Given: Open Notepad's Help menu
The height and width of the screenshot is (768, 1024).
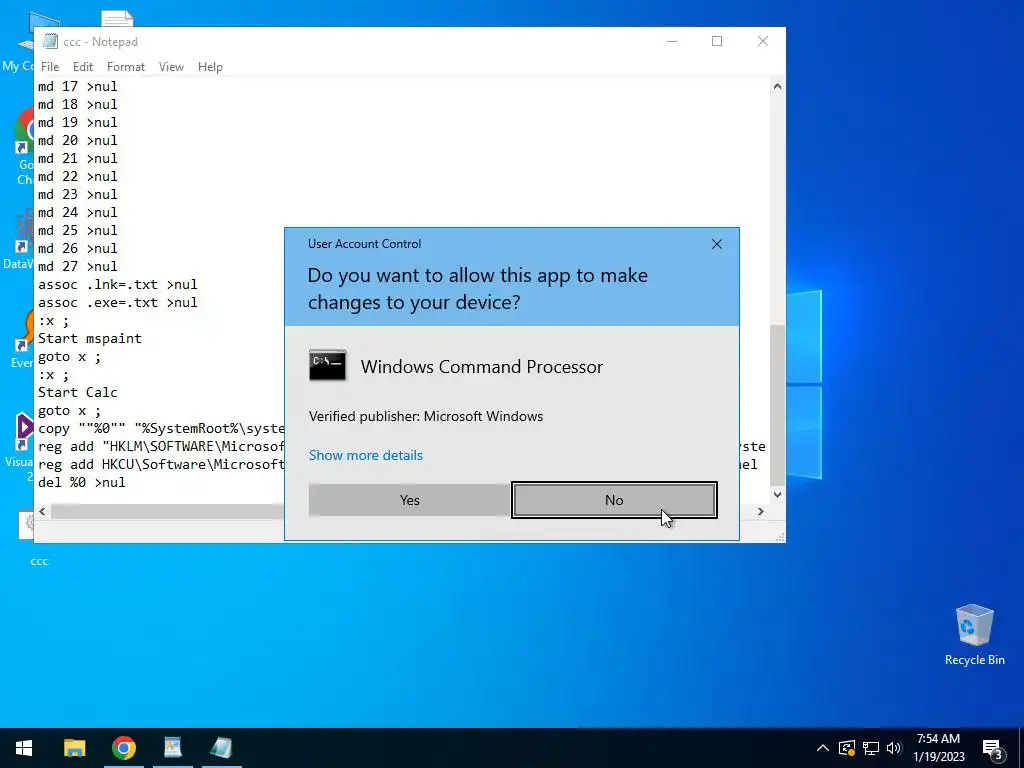Looking at the screenshot, I should (x=210, y=67).
